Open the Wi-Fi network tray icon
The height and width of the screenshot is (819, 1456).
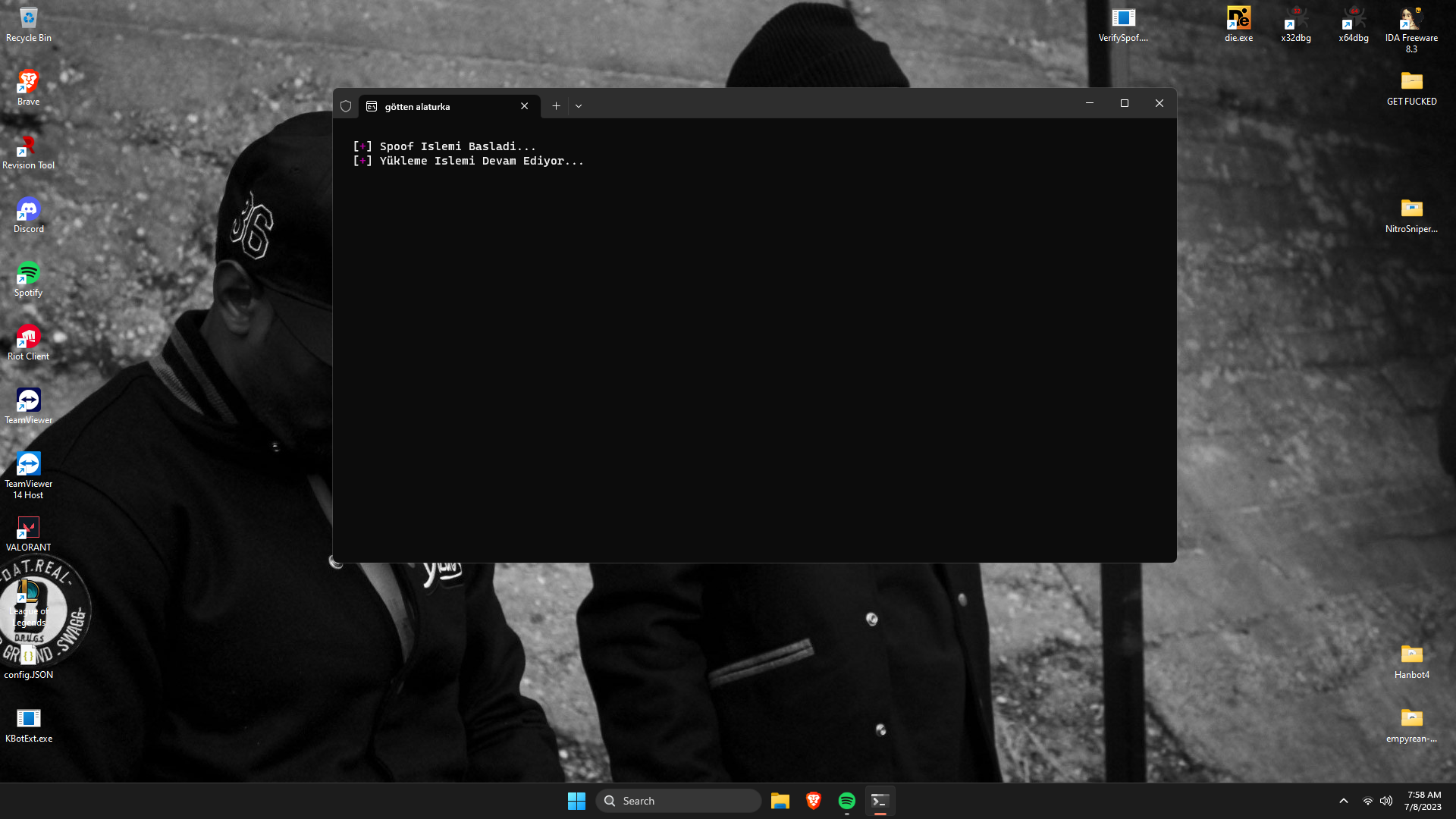[x=1368, y=801]
